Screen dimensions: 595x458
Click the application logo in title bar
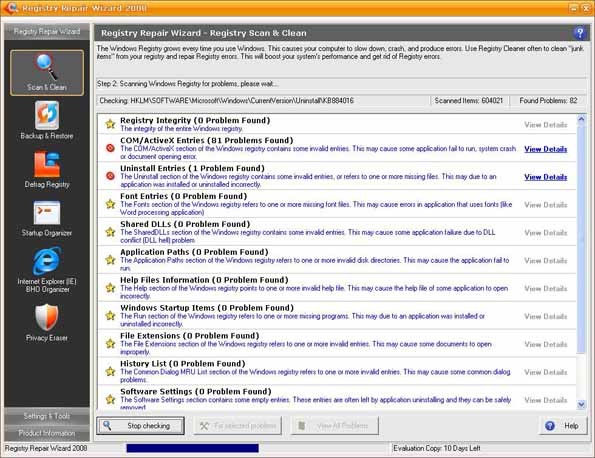(x=11, y=8)
